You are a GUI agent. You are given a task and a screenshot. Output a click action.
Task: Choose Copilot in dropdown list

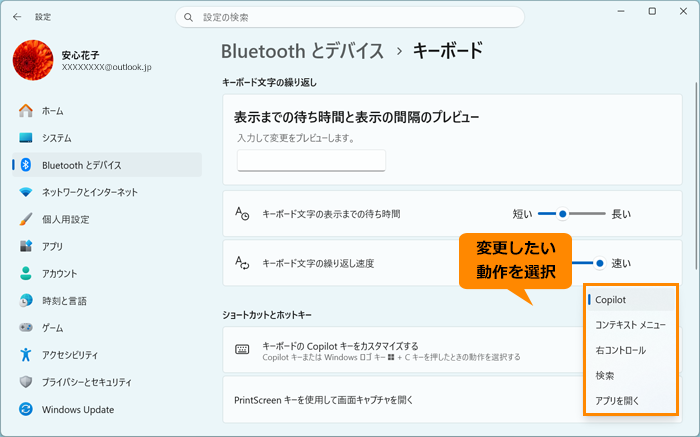[631, 300]
